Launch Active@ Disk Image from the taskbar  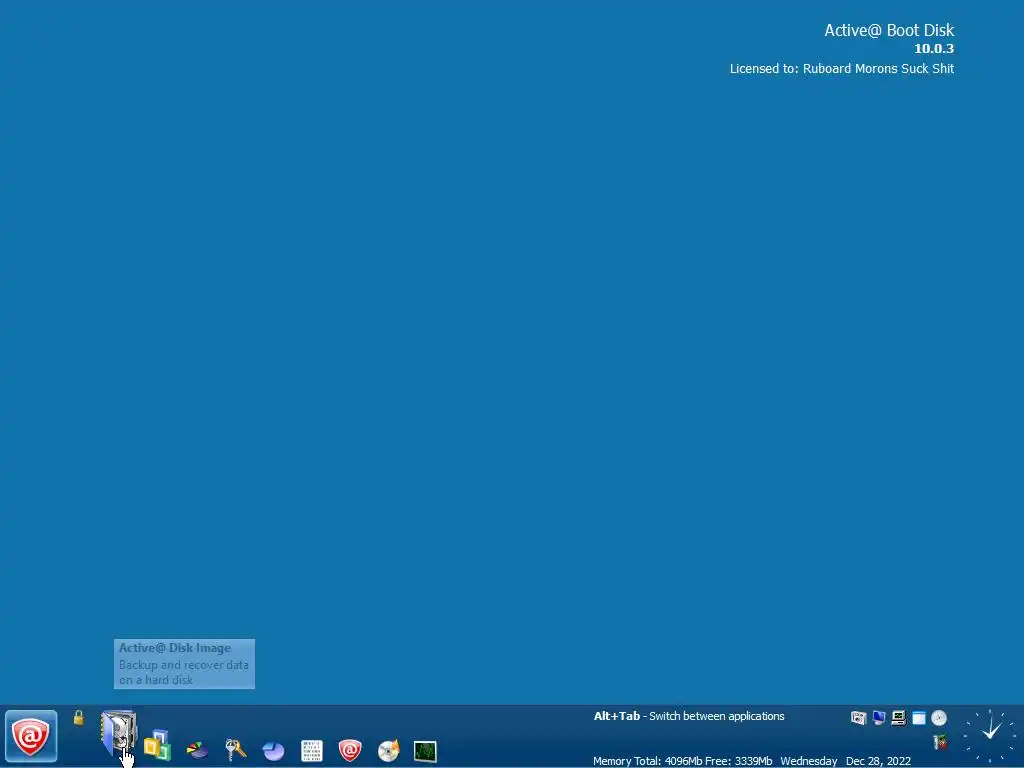click(x=118, y=734)
